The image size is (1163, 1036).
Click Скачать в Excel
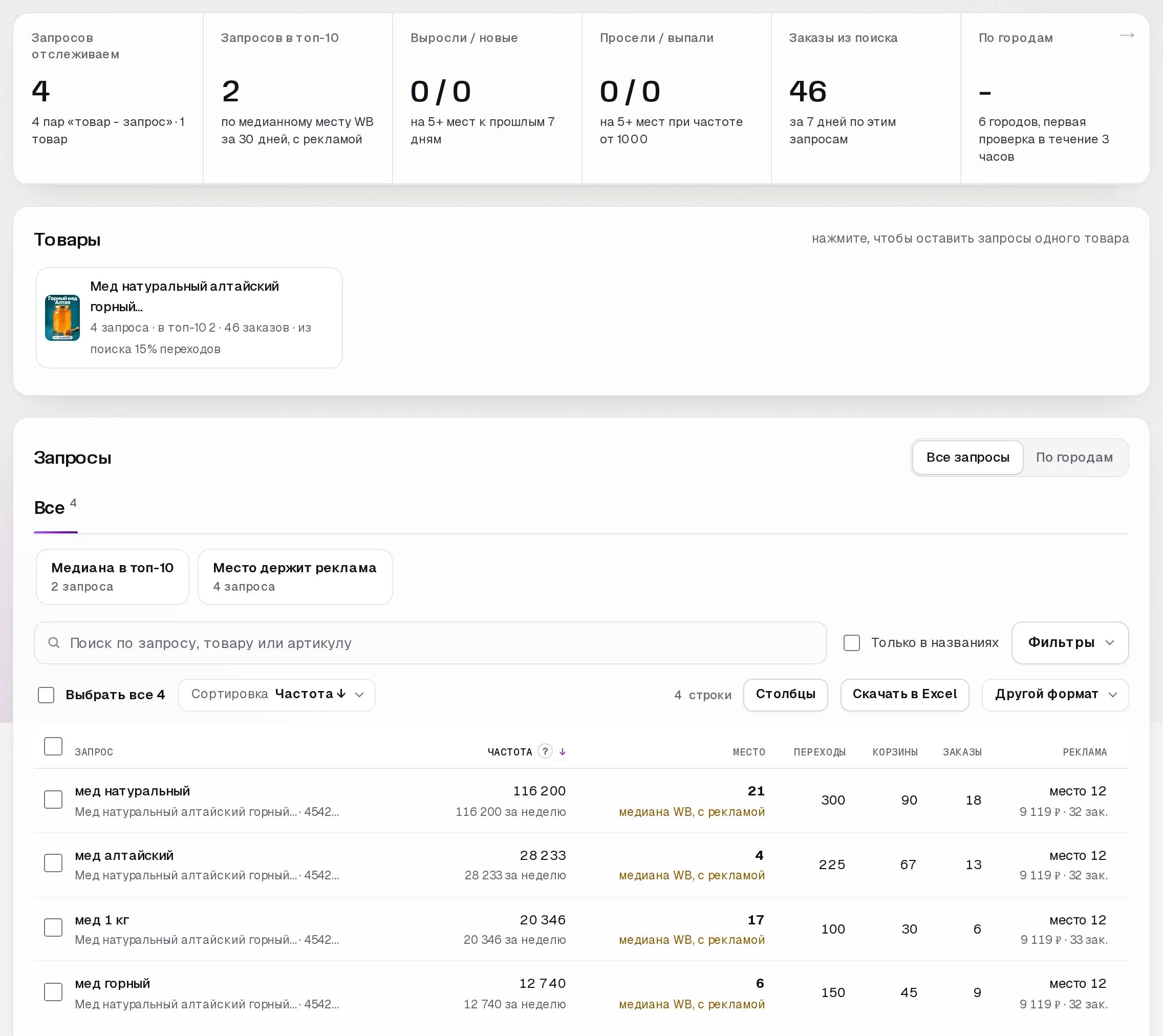click(904, 695)
